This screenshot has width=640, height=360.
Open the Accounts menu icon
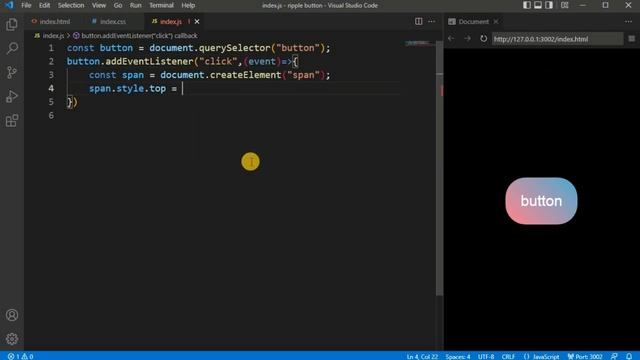12,315
